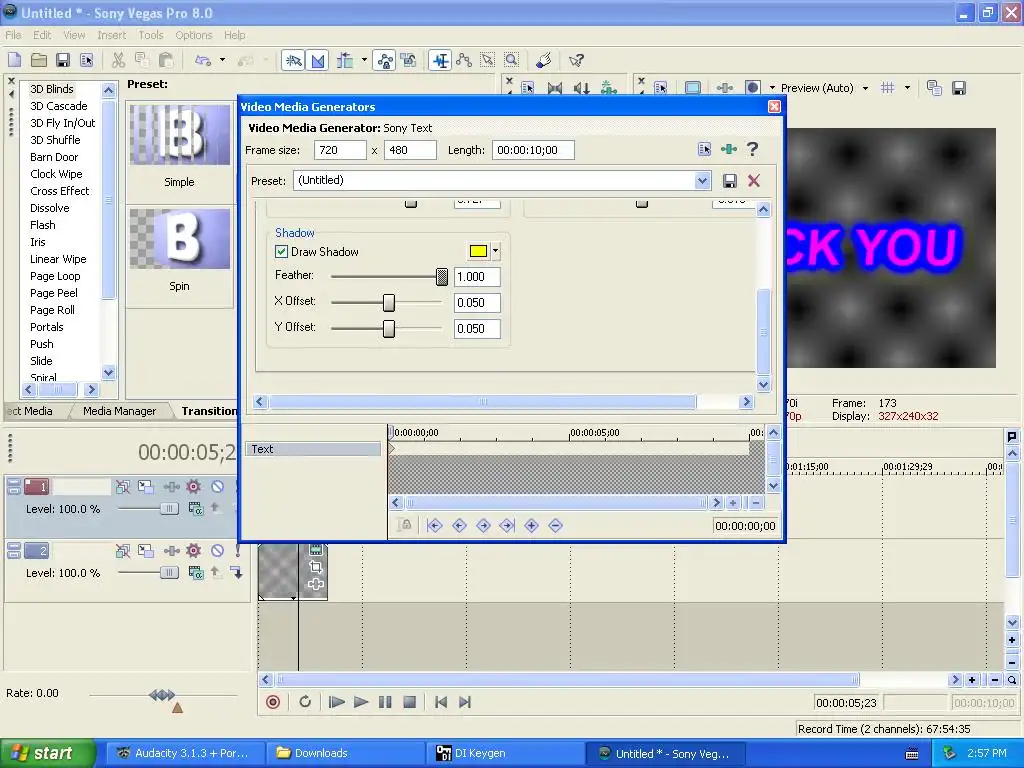Viewport: 1024px width, 768px height.
Task: Click the Length field 00:00:10;00
Action: pyautogui.click(x=533, y=150)
